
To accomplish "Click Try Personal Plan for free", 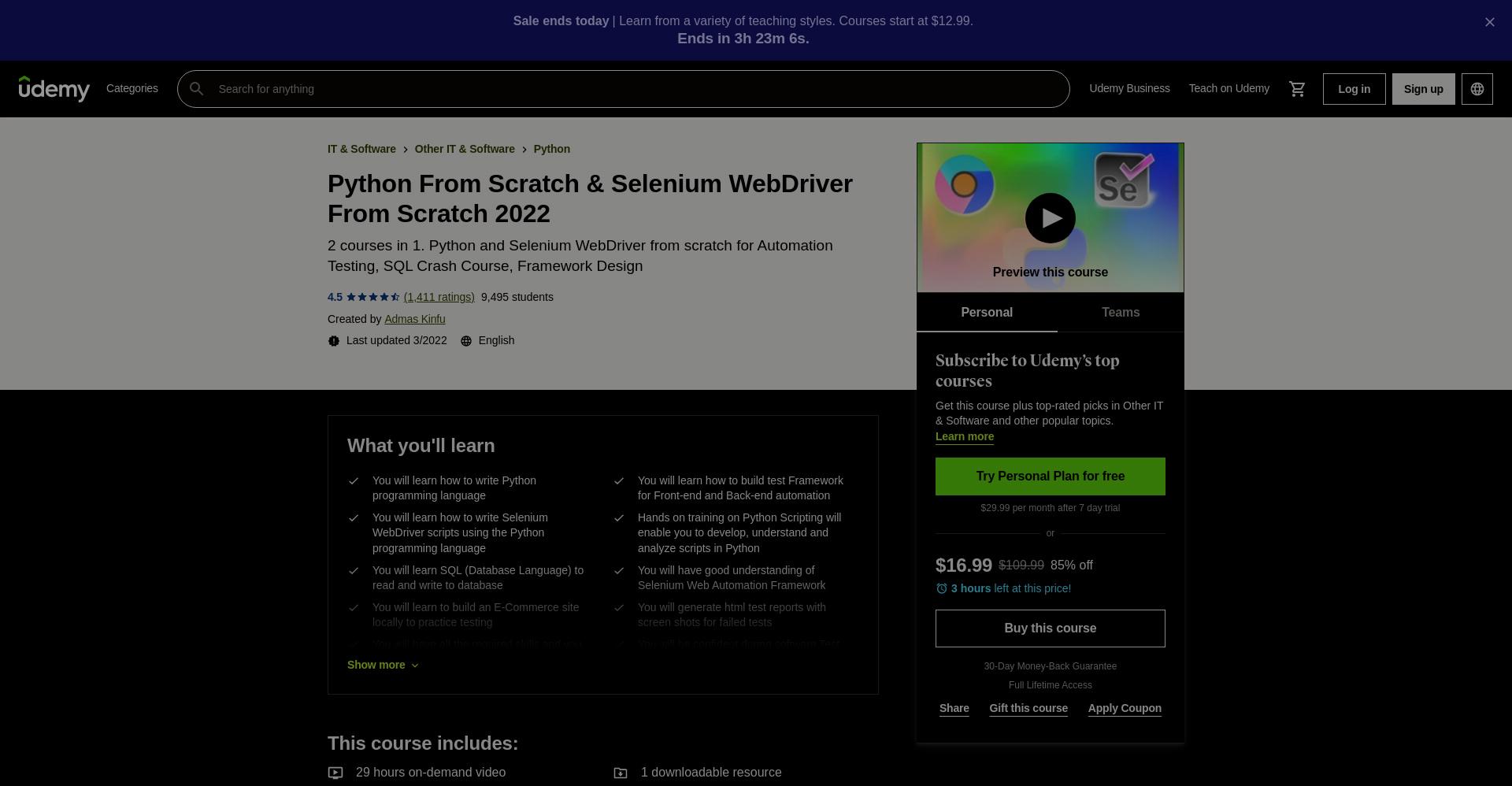I will [x=1050, y=476].
